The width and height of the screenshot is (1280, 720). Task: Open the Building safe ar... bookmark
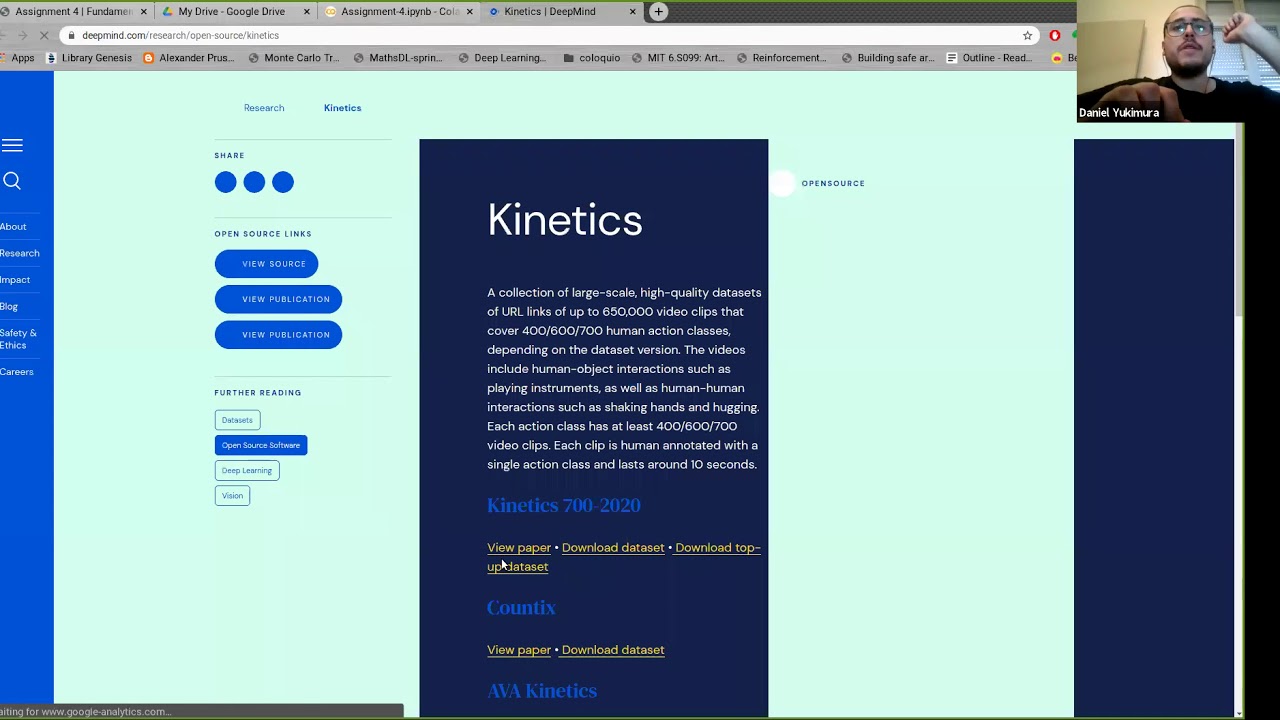coord(887,58)
